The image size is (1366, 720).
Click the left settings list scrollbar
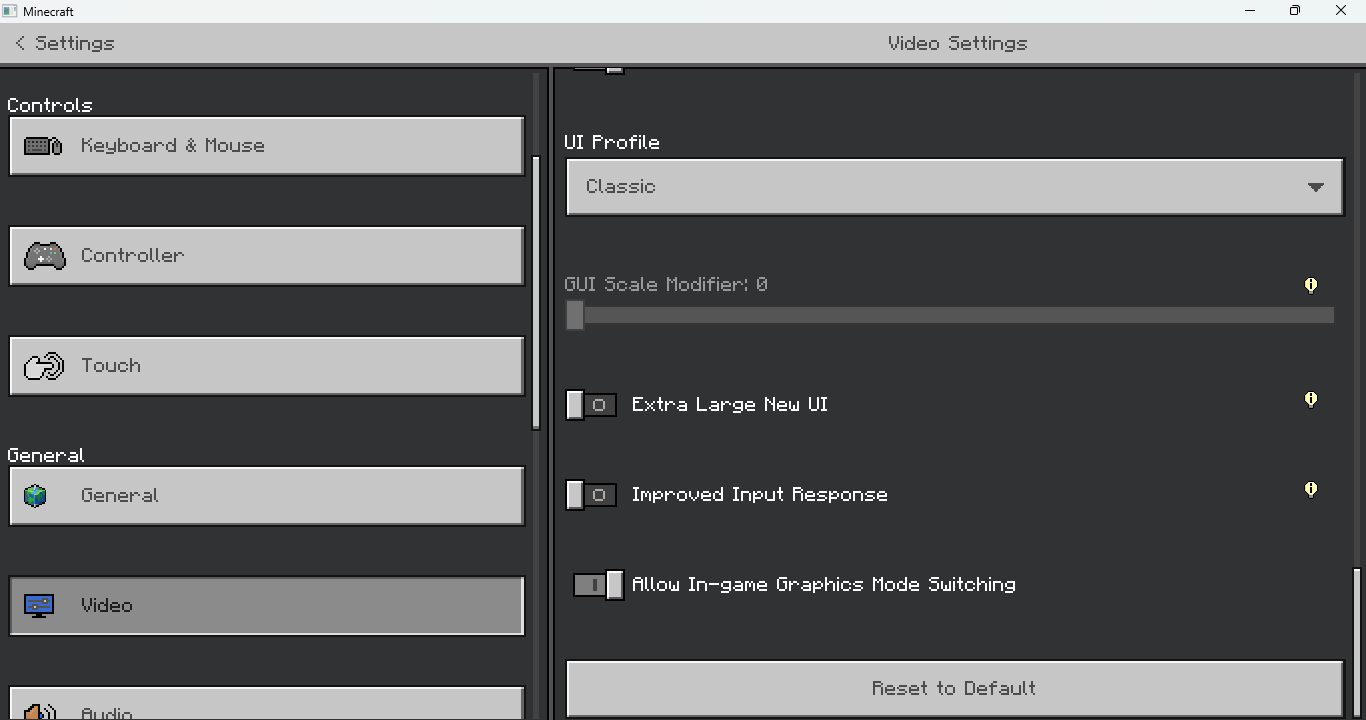click(536, 292)
